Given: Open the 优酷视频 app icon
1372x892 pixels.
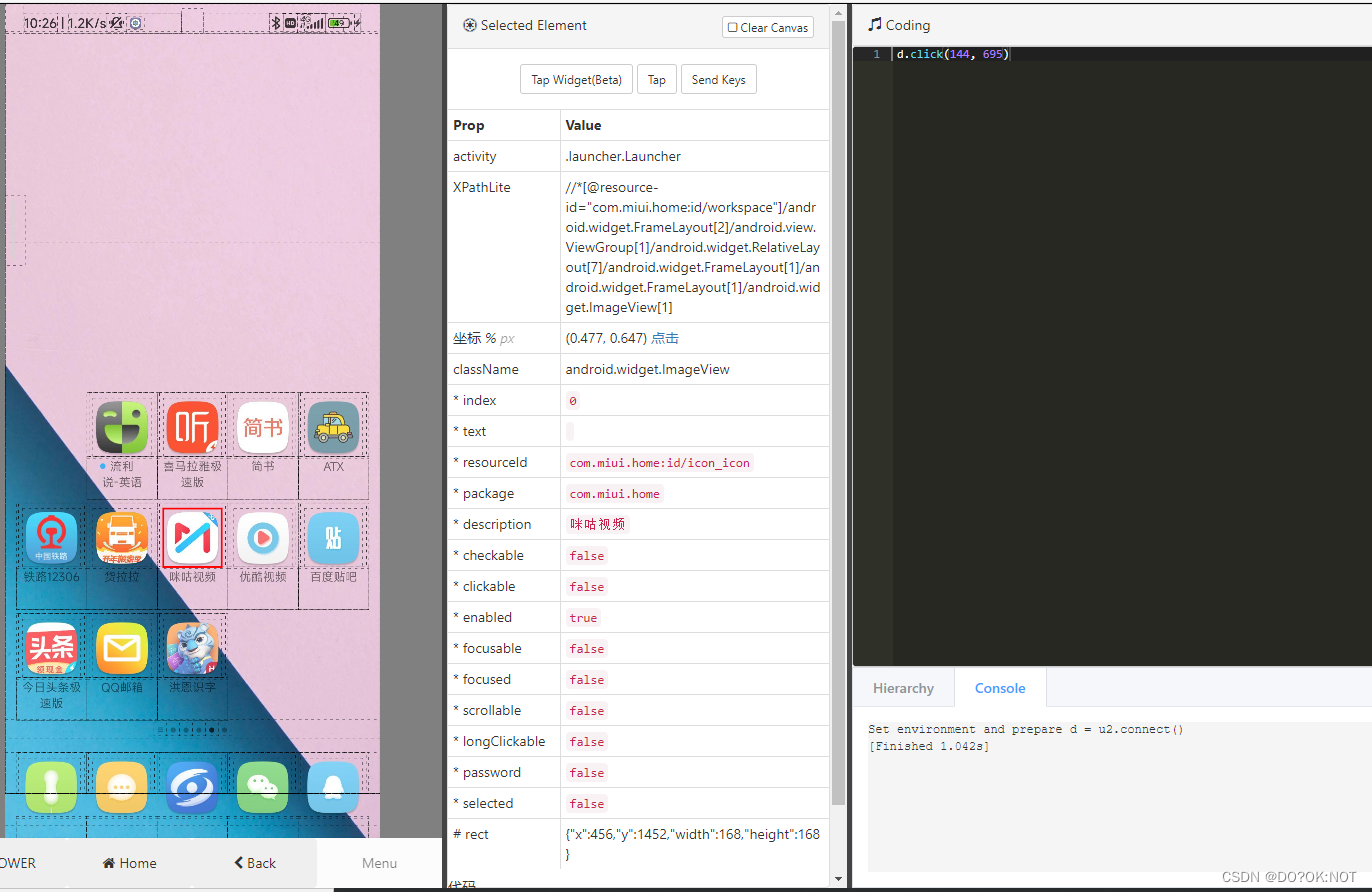Looking at the screenshot, I should tap(263, 538).
